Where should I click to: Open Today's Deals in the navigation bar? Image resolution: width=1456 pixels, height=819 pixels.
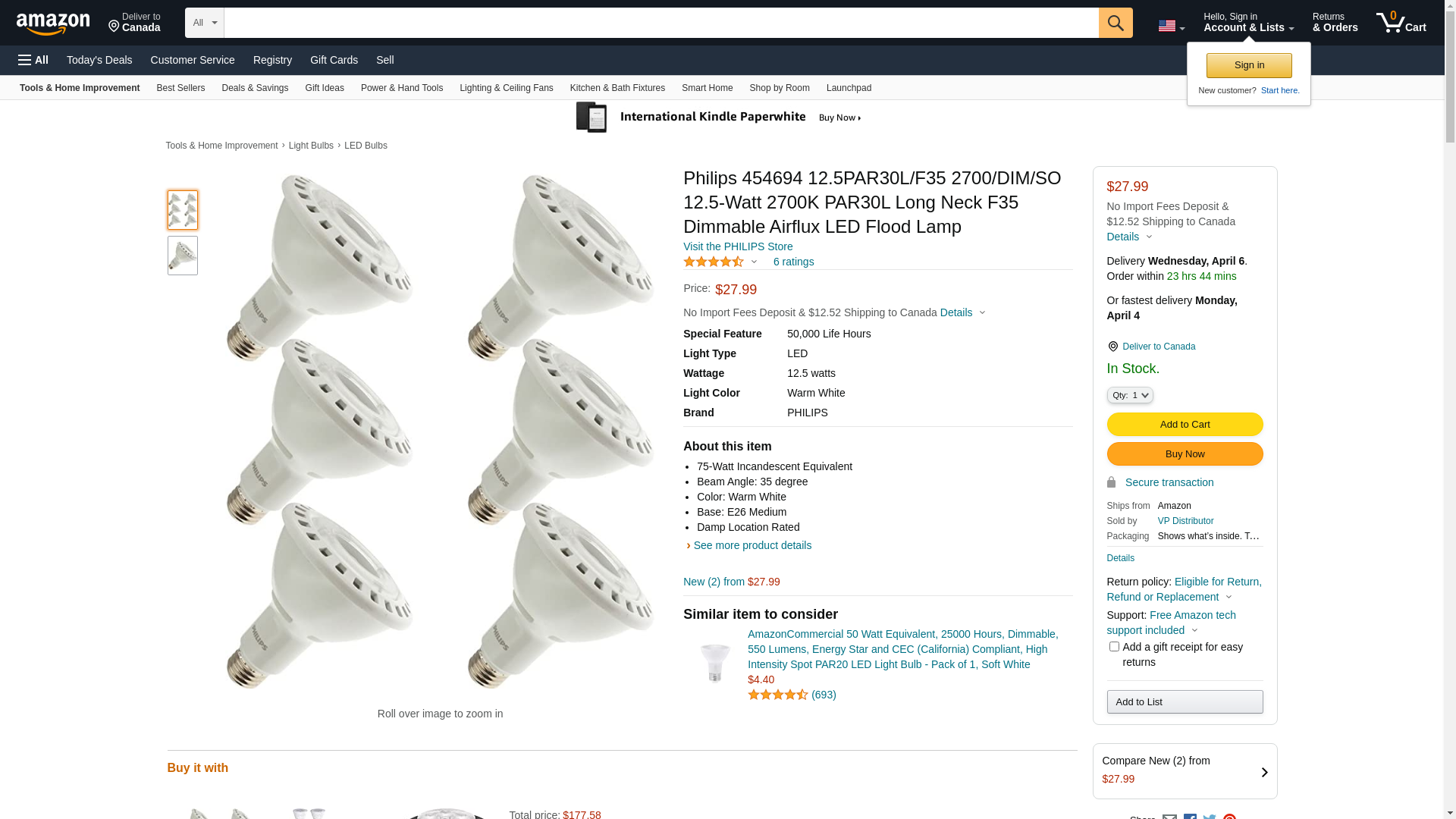[99, 60]
